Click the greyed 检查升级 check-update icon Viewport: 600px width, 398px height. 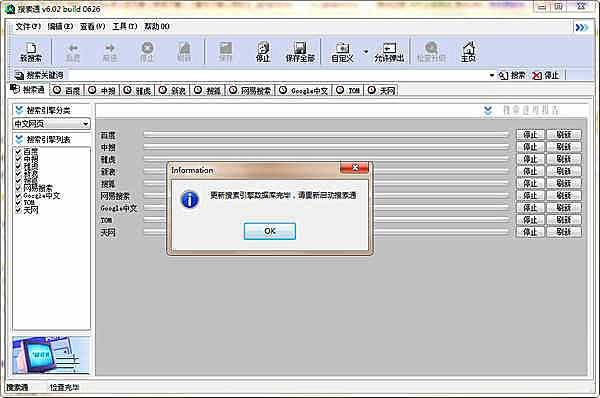pos(431,52)
